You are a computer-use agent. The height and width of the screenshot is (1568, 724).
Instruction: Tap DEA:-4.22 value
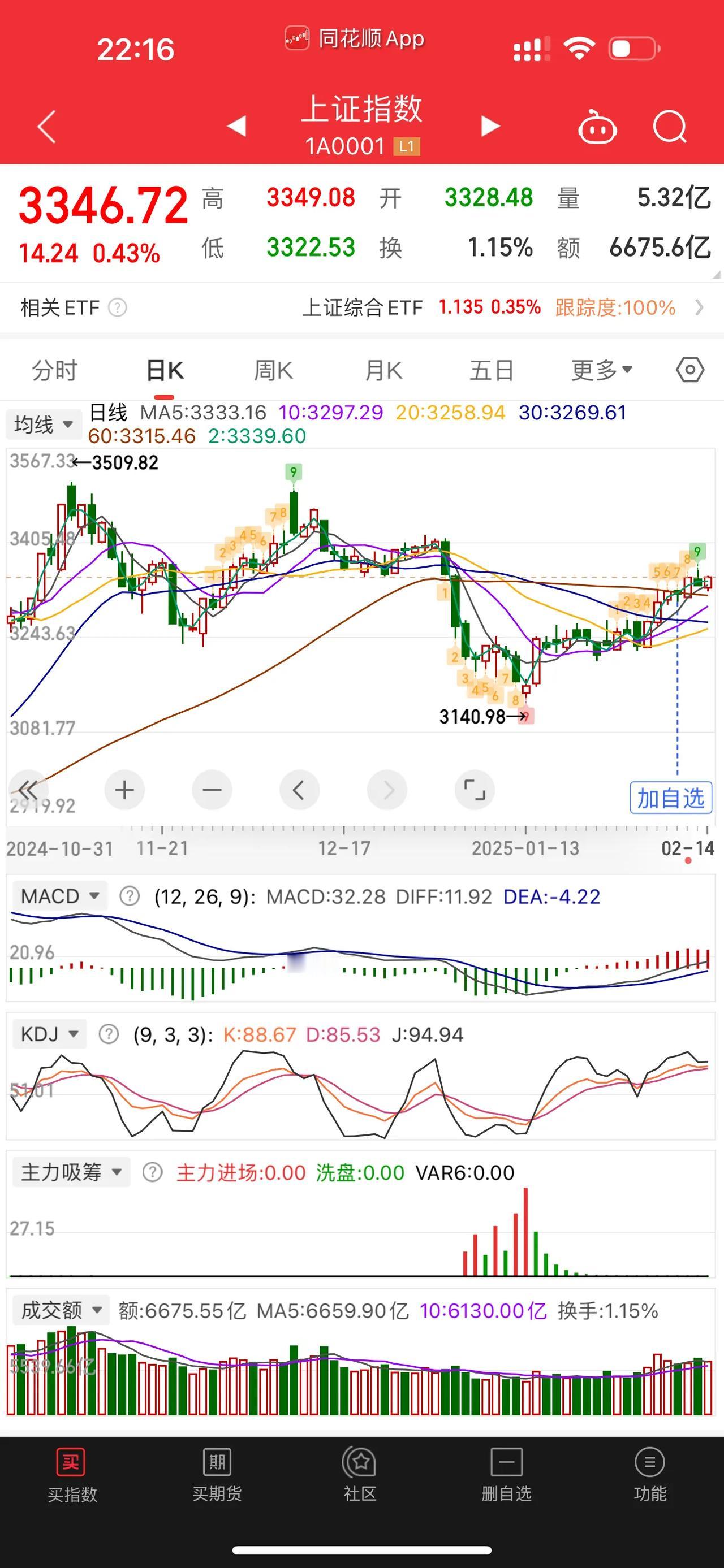coord(551,896)
